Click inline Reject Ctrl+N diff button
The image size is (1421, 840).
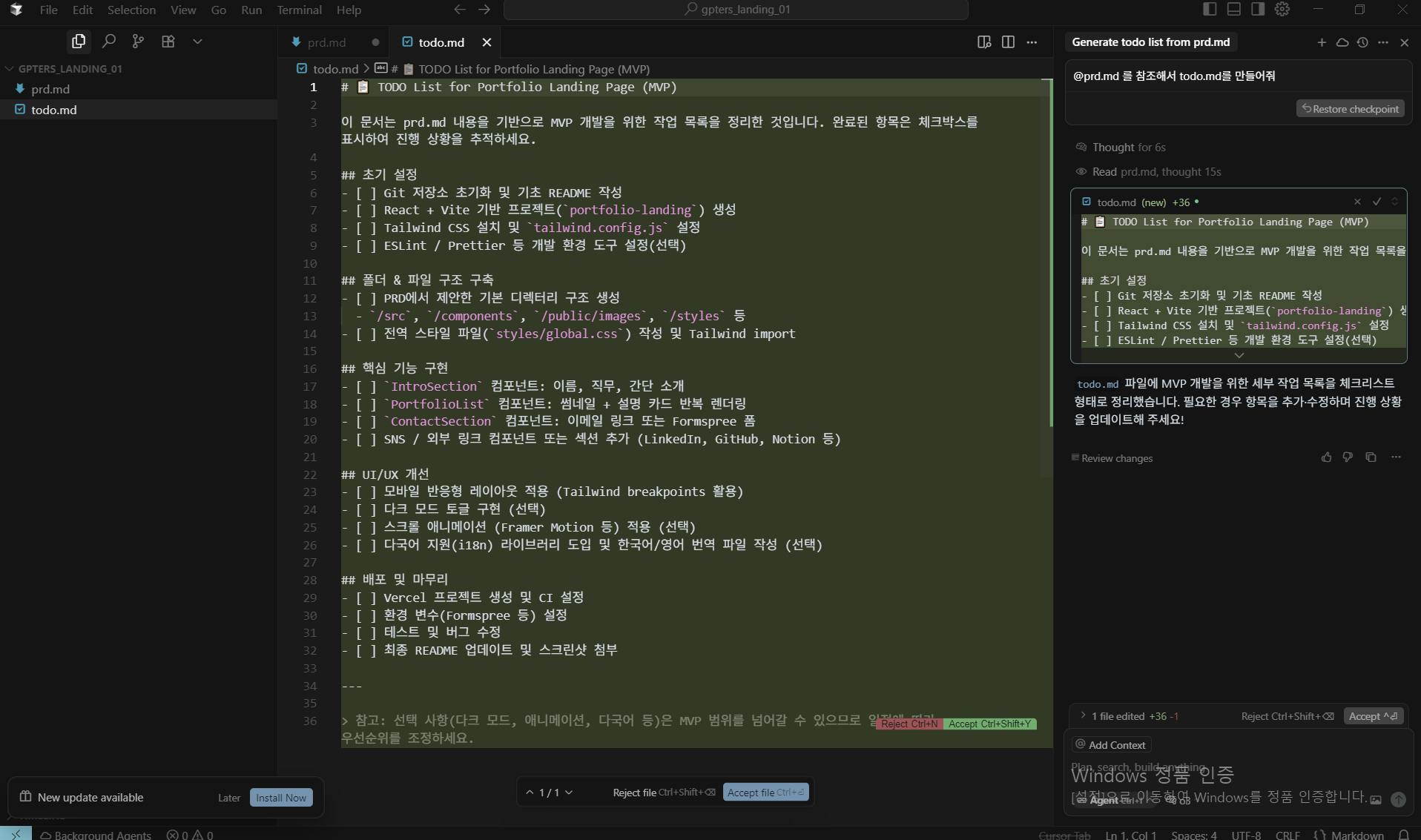coord(909,724)
